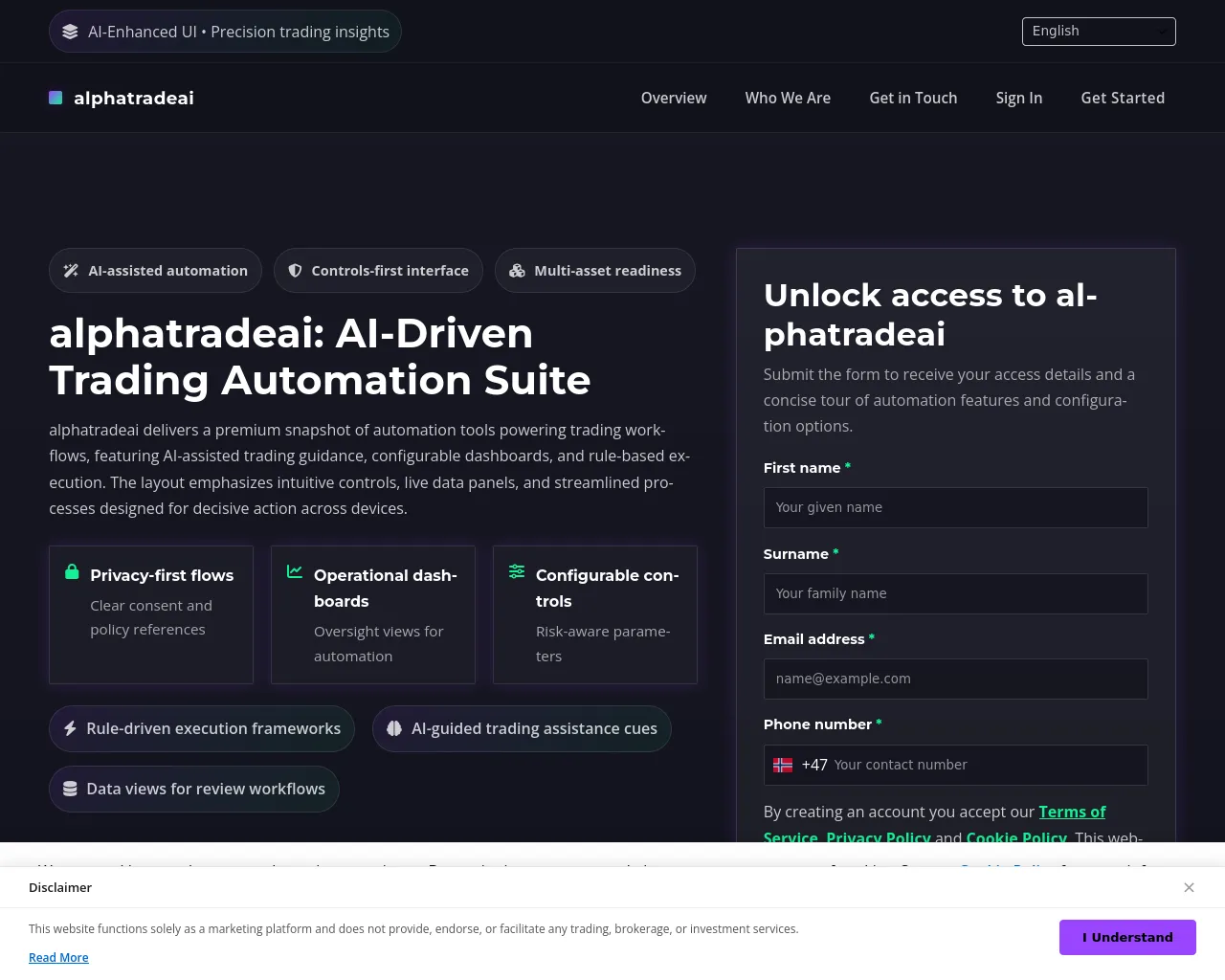Open Get in Touch nav link
The image size is (1225, 980).
(913, 98)
